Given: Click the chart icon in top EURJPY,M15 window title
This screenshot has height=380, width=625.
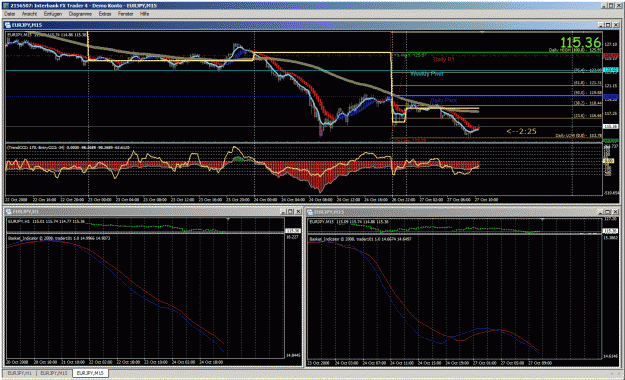Looking at the screenshot, I should (x=8, y=25).
